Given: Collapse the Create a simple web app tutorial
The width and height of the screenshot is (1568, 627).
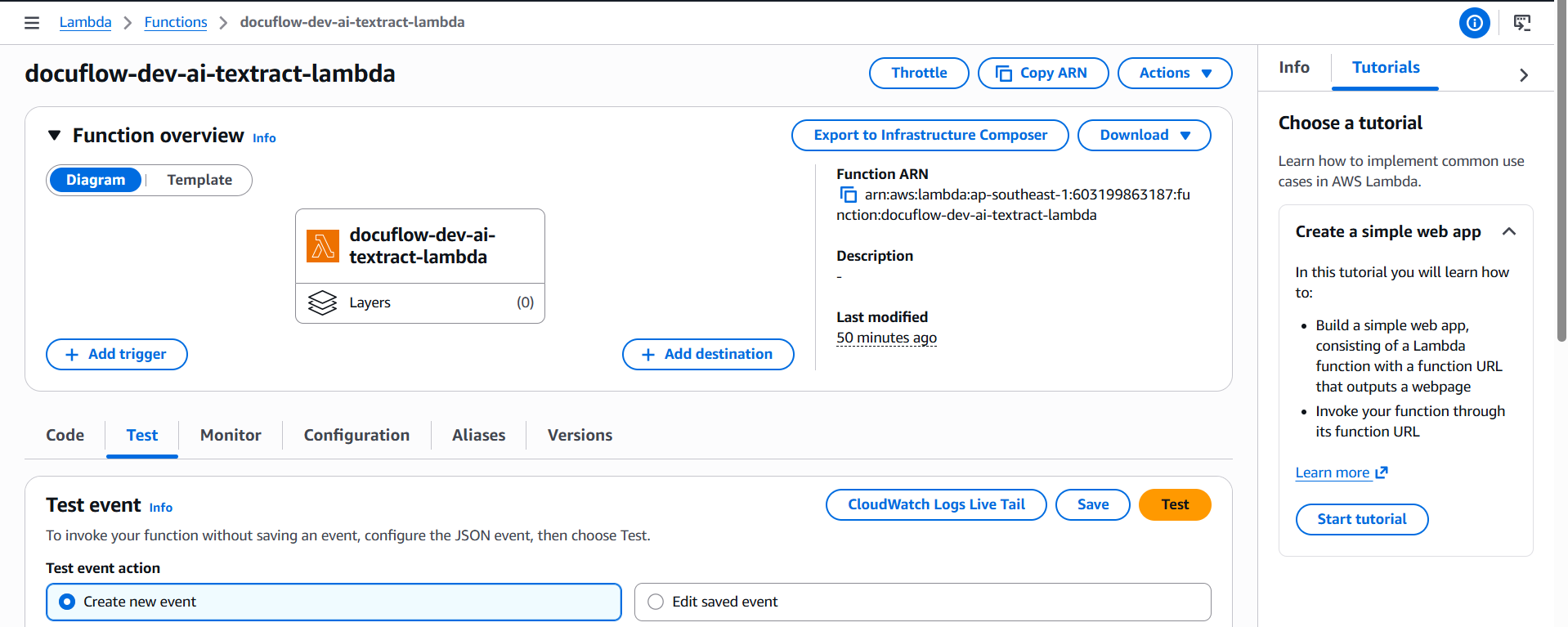Looking at the screenshot, I should [x=1509, y=231].
